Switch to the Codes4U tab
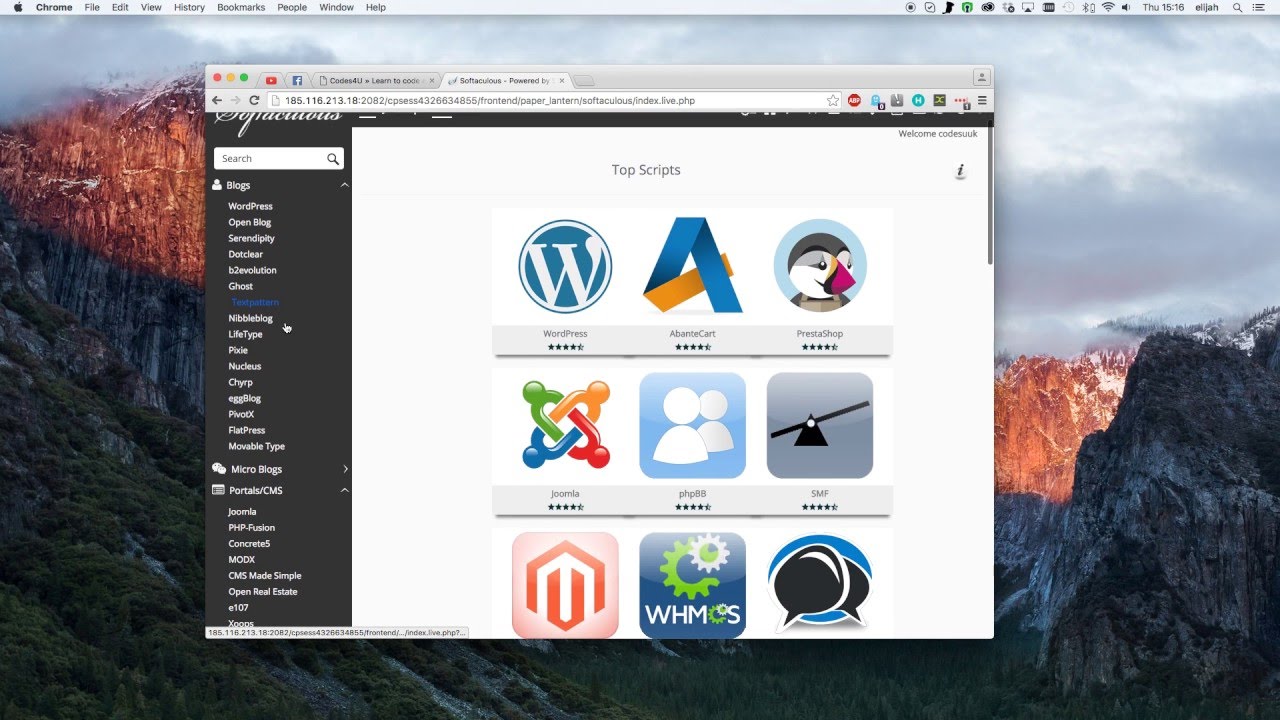 tap(375, 81)
